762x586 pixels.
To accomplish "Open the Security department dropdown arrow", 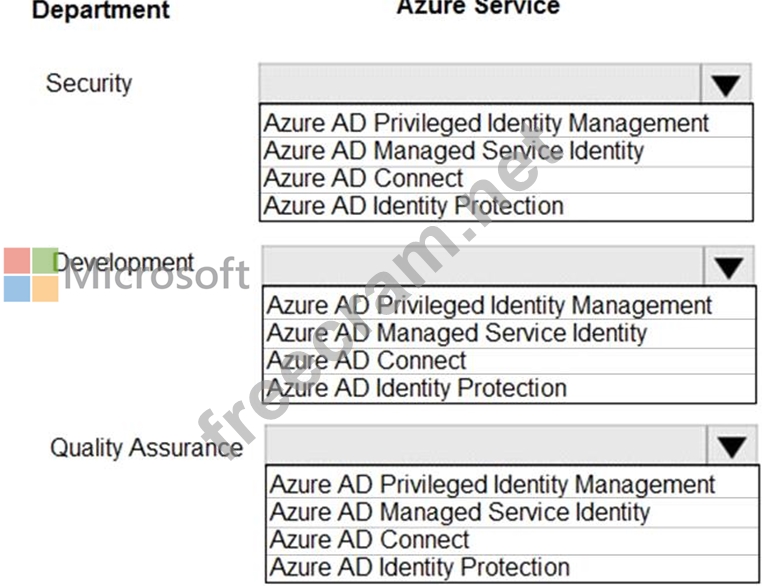I will click(x=726, y=84).
